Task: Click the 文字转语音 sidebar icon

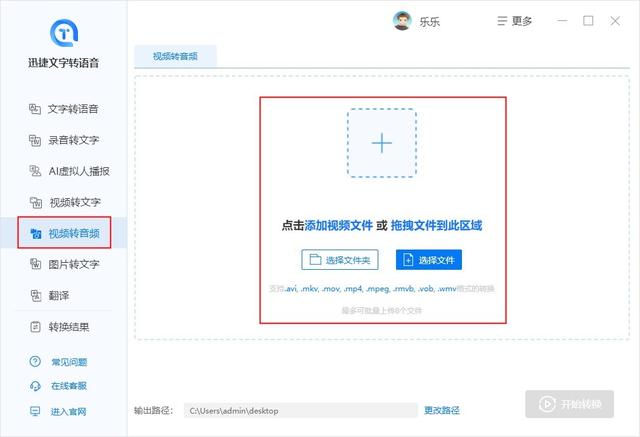Action: coord(35,109)
